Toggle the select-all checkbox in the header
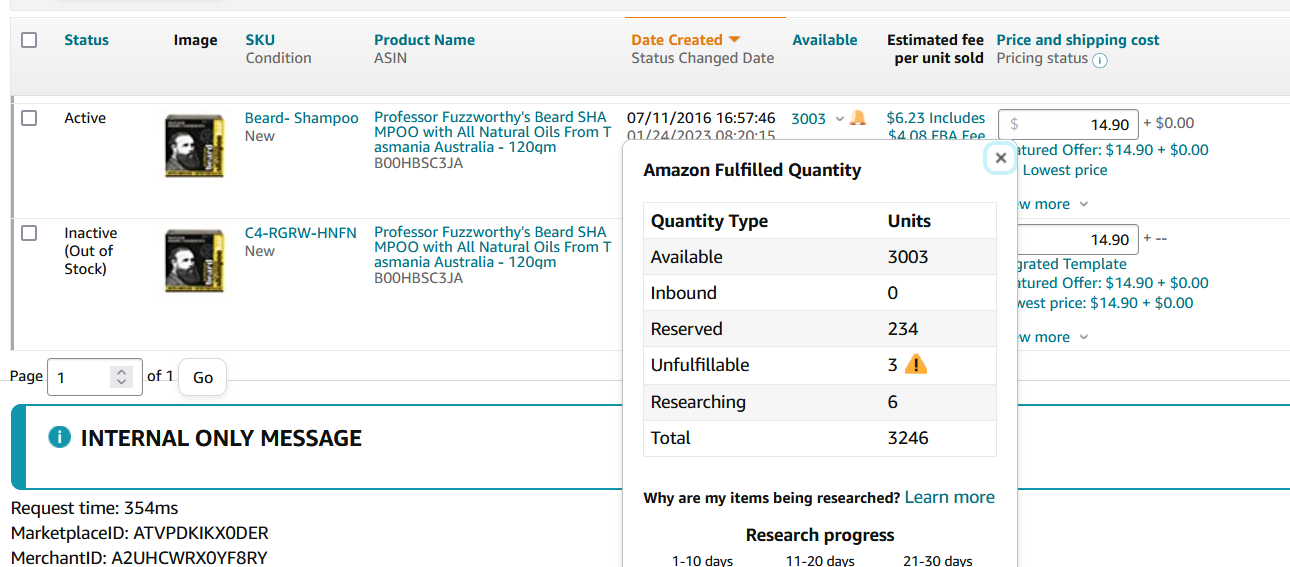1290x567 pixels. (x=29, y=40)
